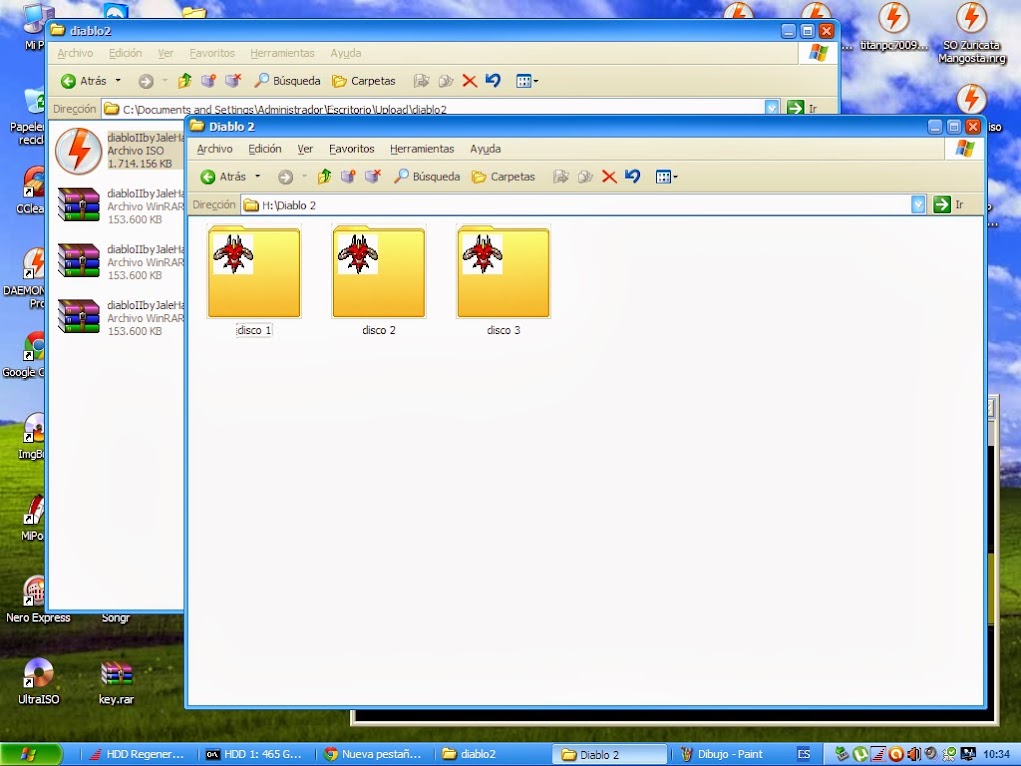Click undo icon in diablo2 background window

[493, 81]
